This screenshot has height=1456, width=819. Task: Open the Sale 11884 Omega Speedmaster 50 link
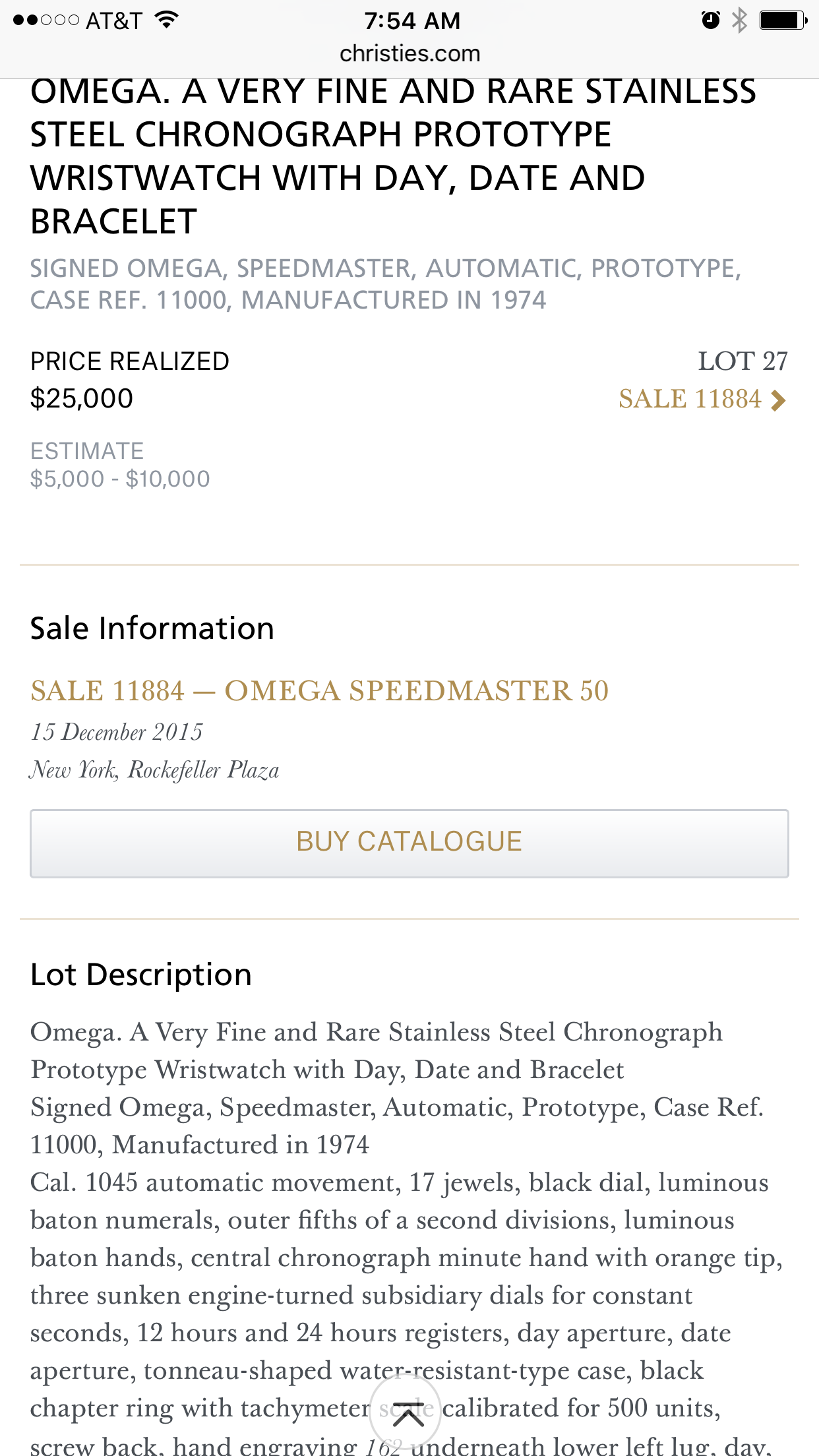319,691
